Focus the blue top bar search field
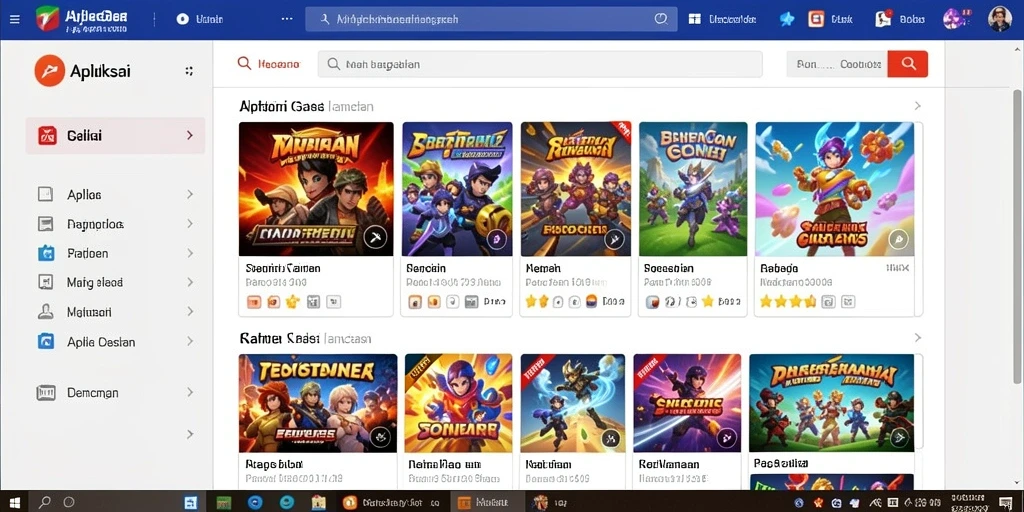Screen dimensions: 1024x512 click(x=490, y=19)
